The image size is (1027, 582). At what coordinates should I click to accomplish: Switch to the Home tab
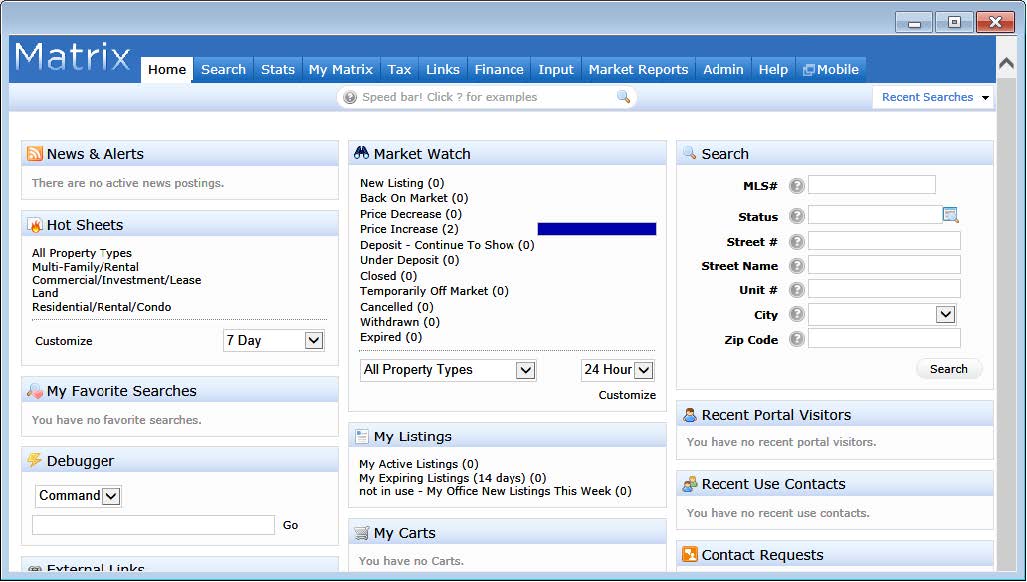click(167, 69)
